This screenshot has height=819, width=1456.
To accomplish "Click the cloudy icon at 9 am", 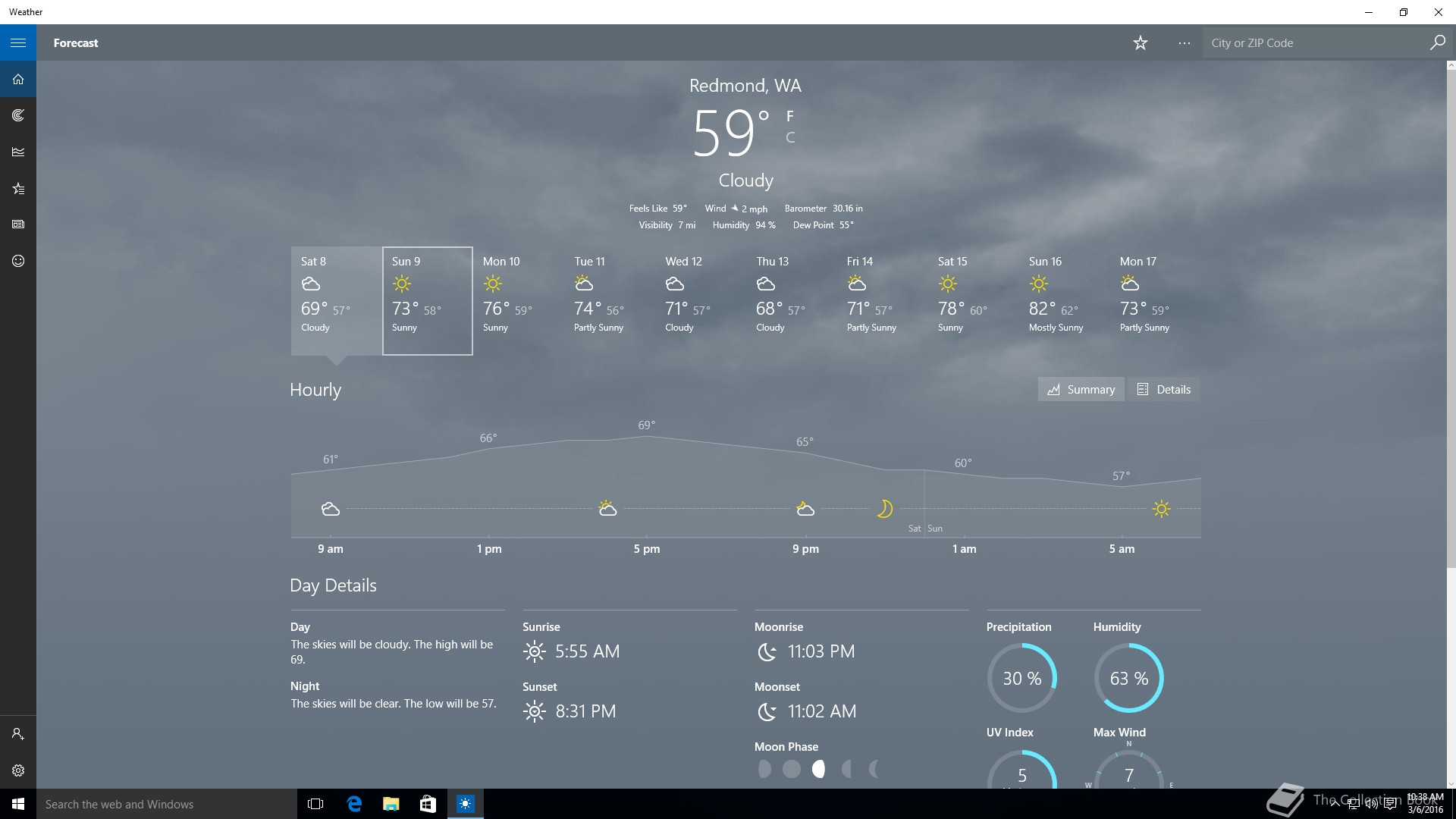I will (x=330, y=509).
